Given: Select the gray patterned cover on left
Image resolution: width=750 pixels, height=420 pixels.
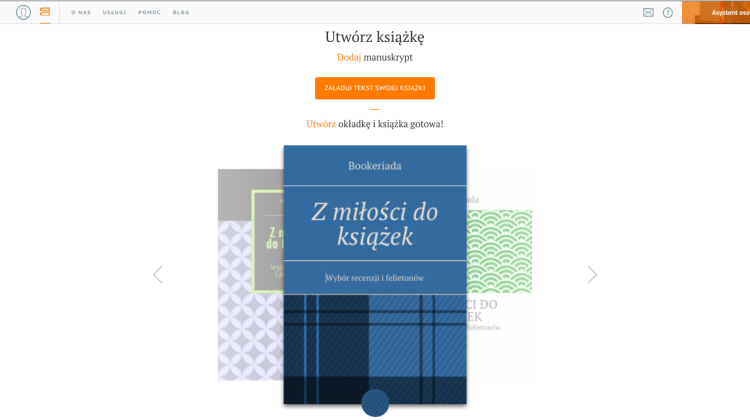Looking at the screenshot, I should [x=251, y=275].
